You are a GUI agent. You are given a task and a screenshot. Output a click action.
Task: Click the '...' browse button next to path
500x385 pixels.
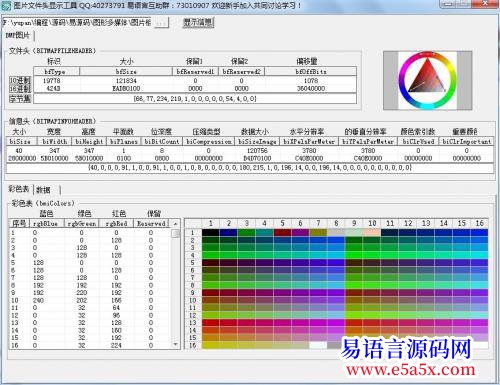click(x=162, y=23)
